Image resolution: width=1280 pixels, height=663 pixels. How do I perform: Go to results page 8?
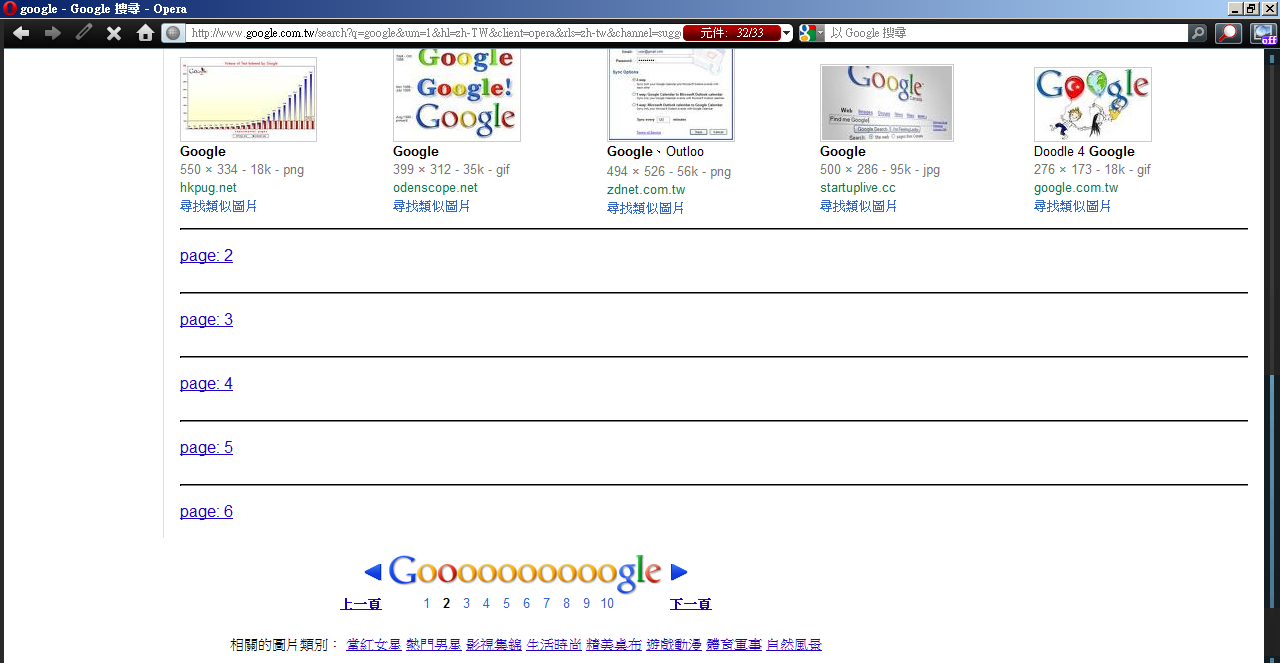(x=566, y=604)
